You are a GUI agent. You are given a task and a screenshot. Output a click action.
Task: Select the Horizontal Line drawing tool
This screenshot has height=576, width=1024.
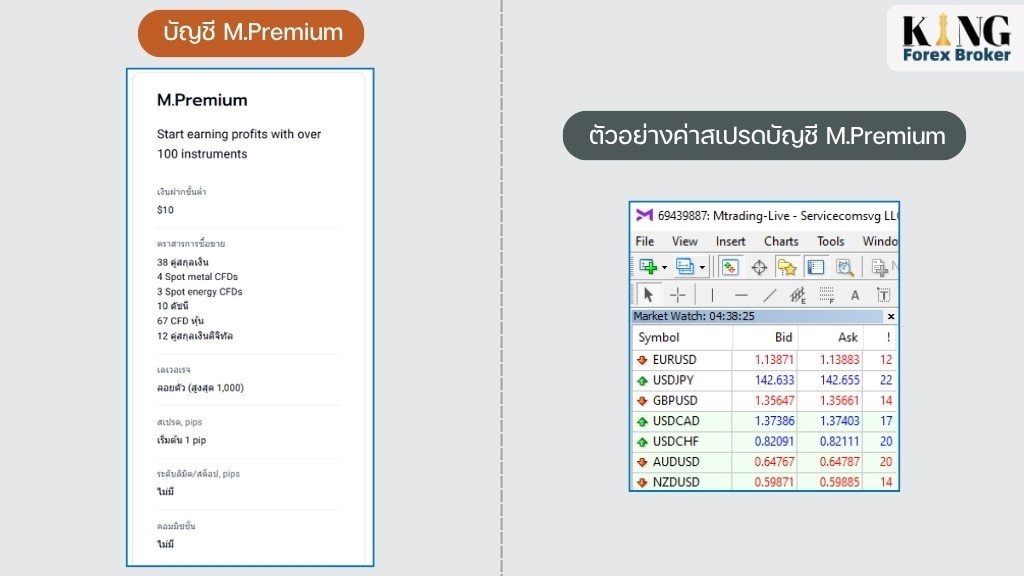coord(741,295)
